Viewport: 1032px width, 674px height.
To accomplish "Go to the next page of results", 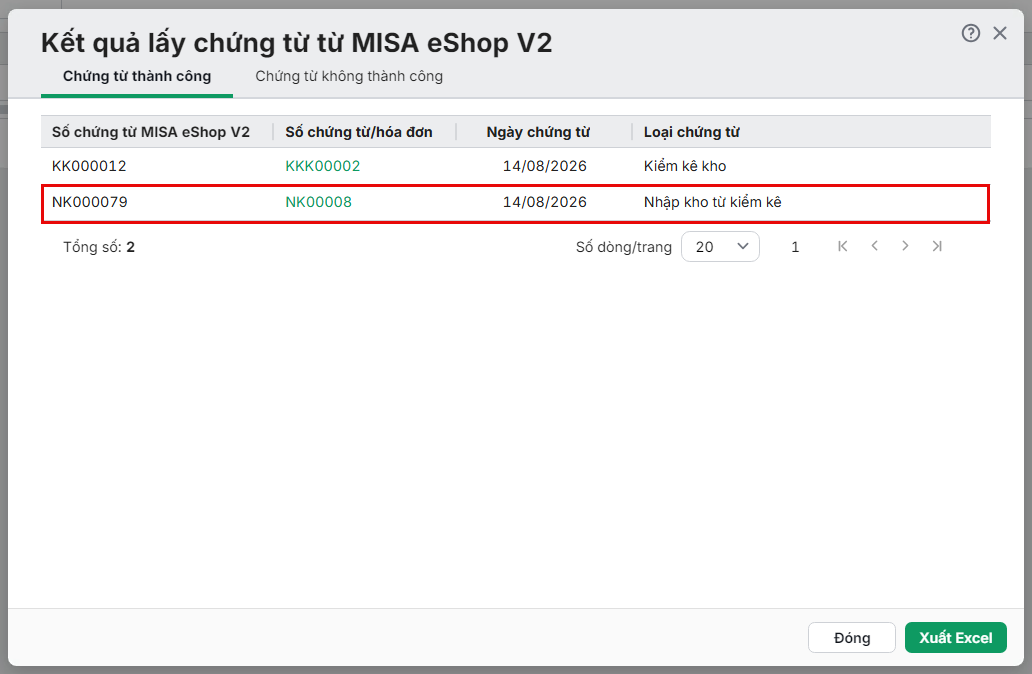I will [x=906, y=246].
